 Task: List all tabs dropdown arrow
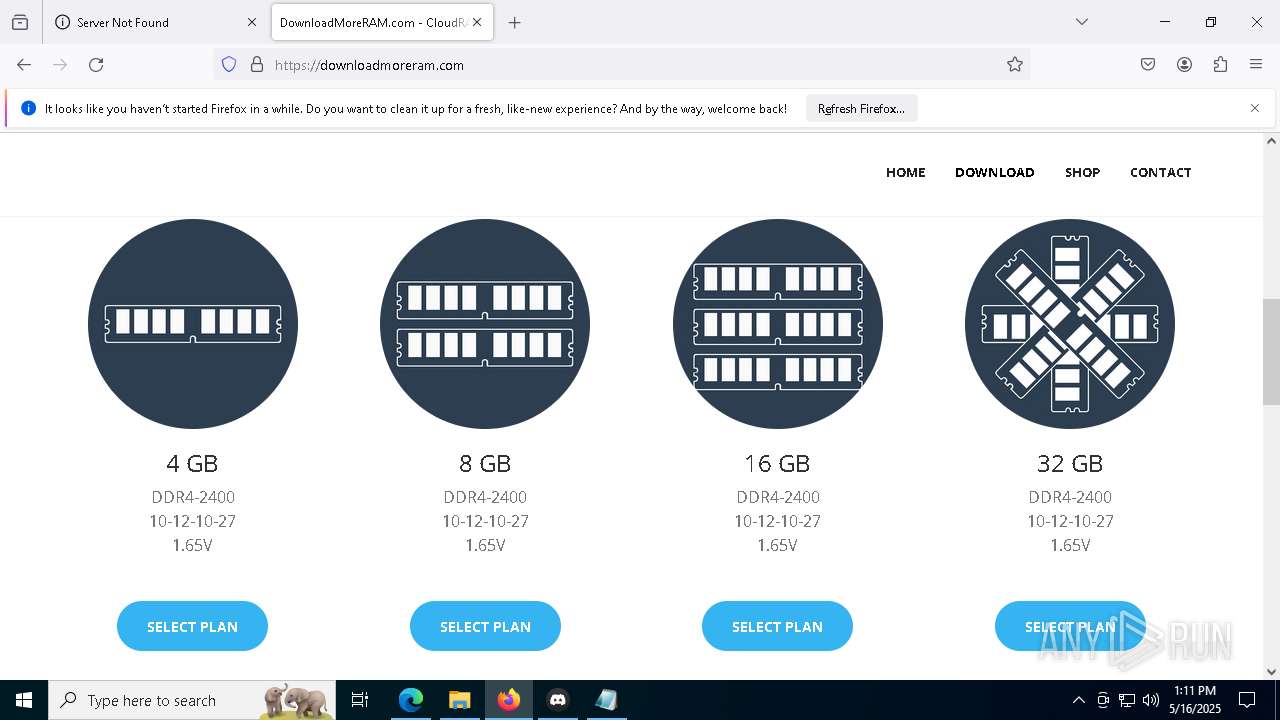[1081, 22]
